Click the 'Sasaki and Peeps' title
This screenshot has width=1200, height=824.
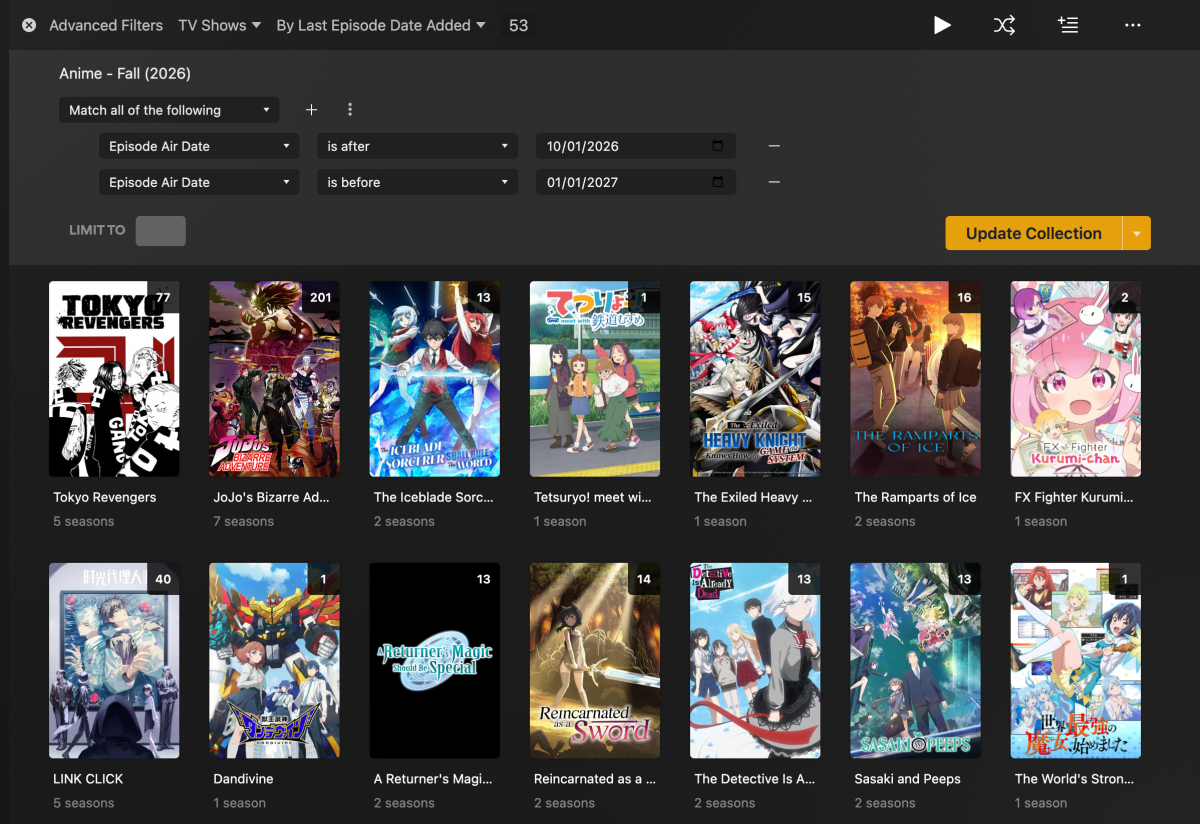[x=907, y=779]
